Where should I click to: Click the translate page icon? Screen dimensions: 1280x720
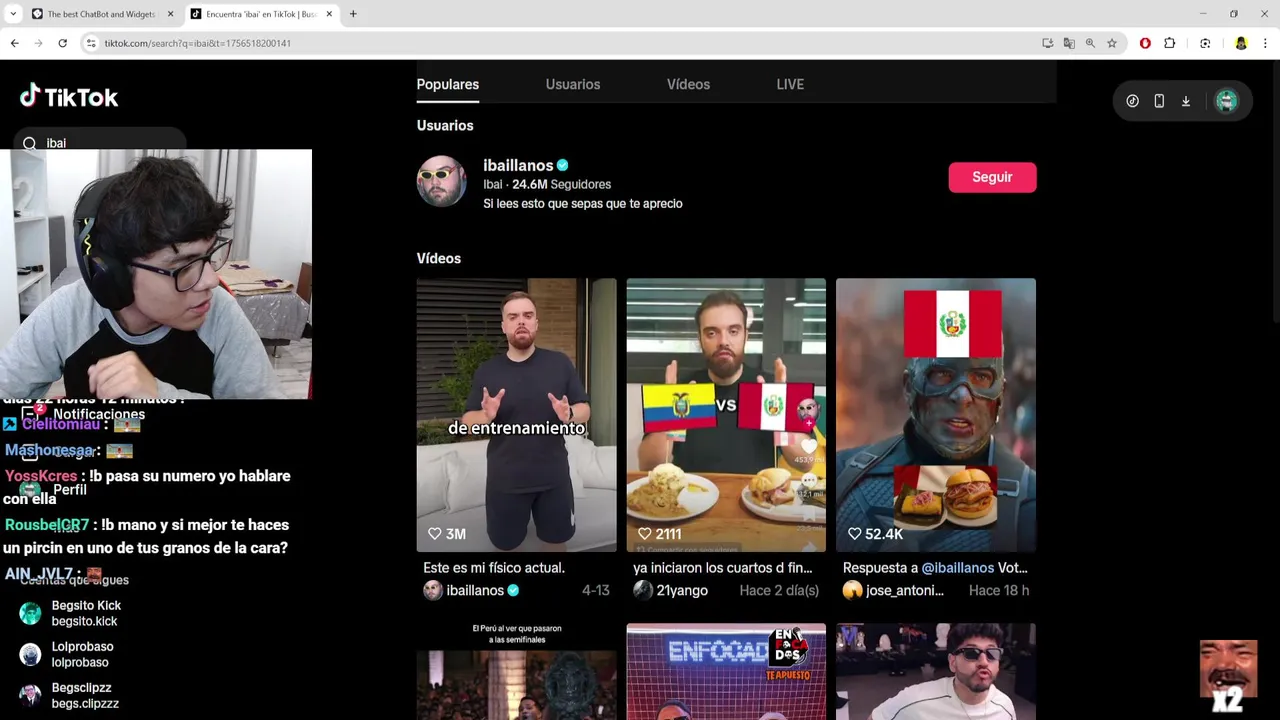click(1069, 43)
